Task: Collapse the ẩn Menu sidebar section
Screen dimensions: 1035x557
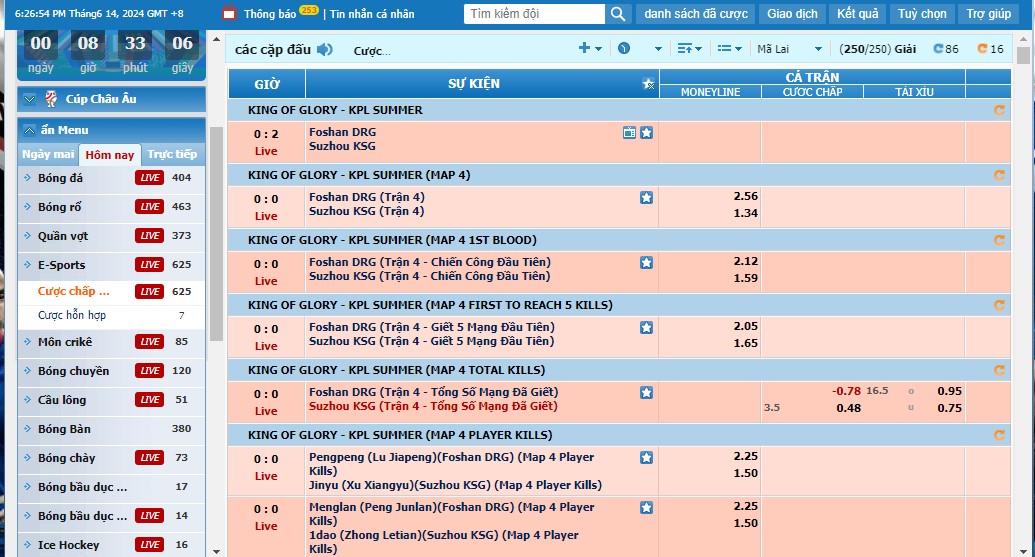Action: (x=29, y=130)
